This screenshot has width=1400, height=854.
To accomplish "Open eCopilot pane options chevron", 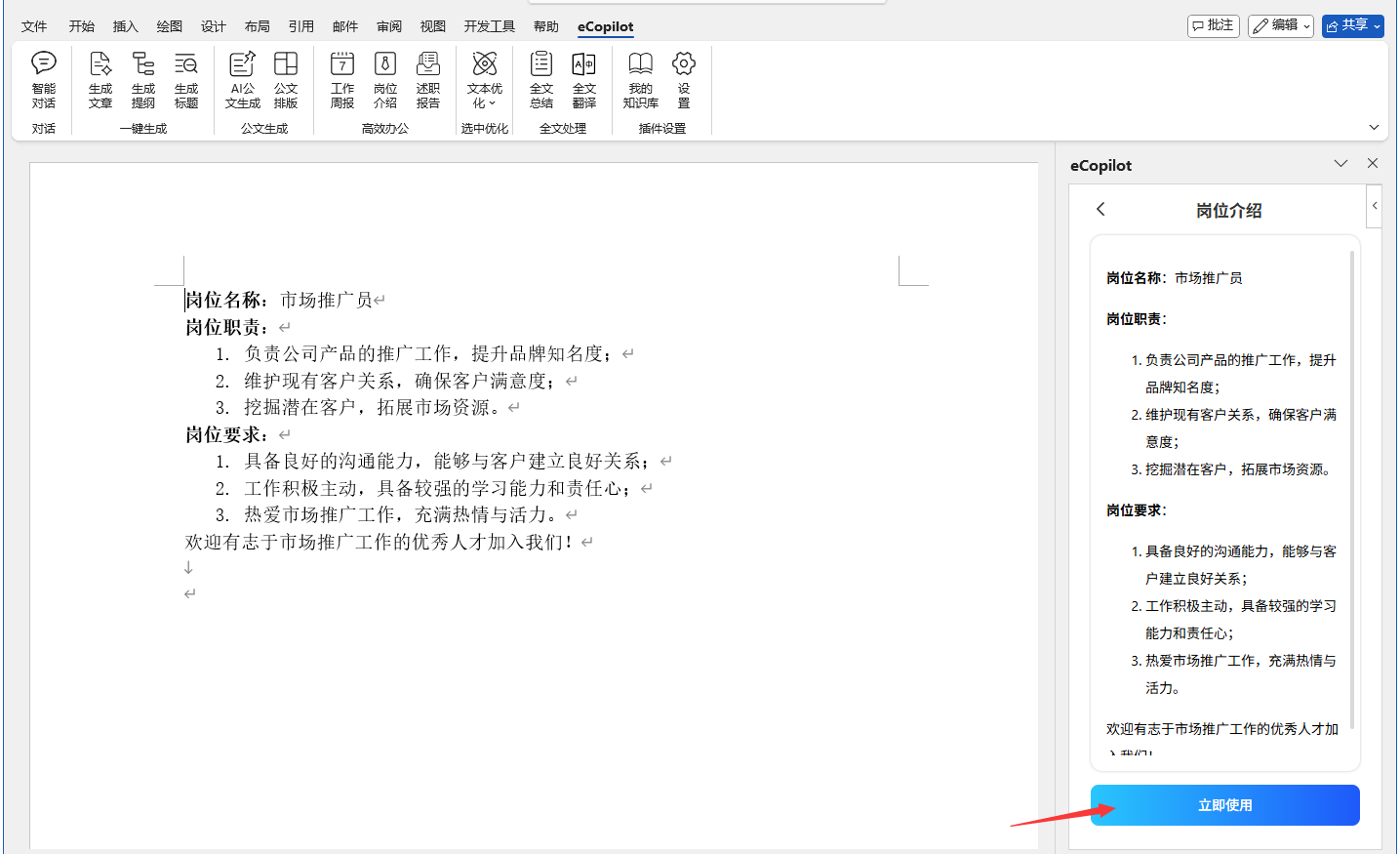I will (x=1340, y=164).
